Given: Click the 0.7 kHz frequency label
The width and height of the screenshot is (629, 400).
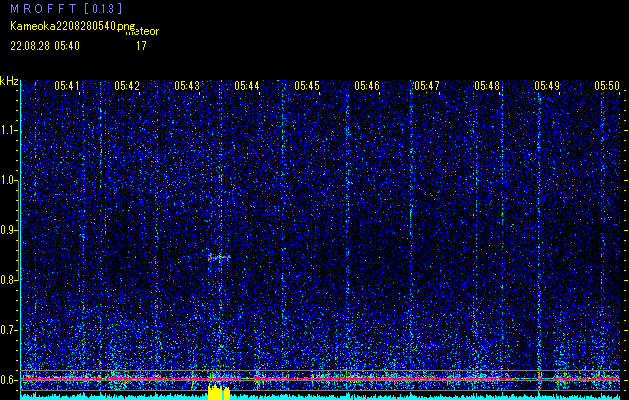Looking at the screenshot, I should [8, 330].
